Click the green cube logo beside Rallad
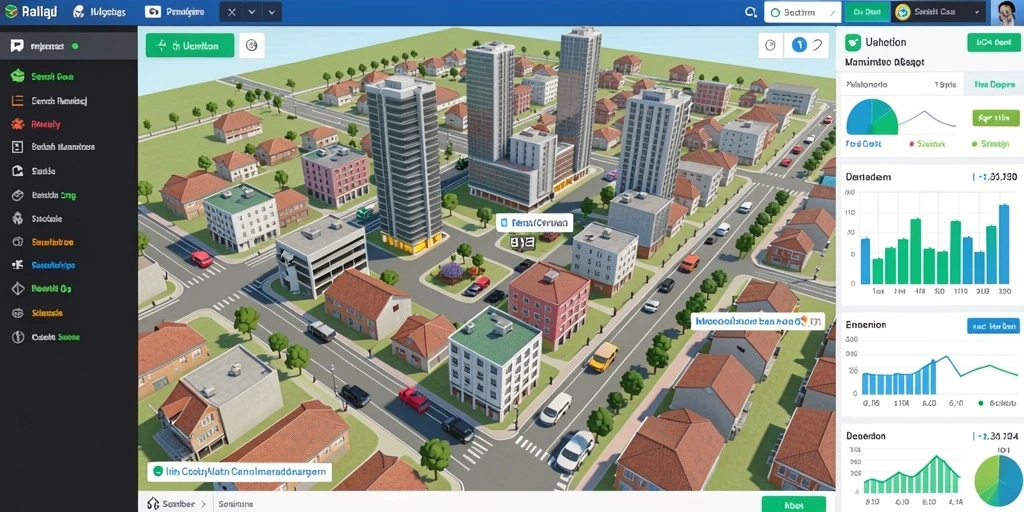The width and height of the screenshot is (1024, 512). pyautogui.click(x=11, y=11)
